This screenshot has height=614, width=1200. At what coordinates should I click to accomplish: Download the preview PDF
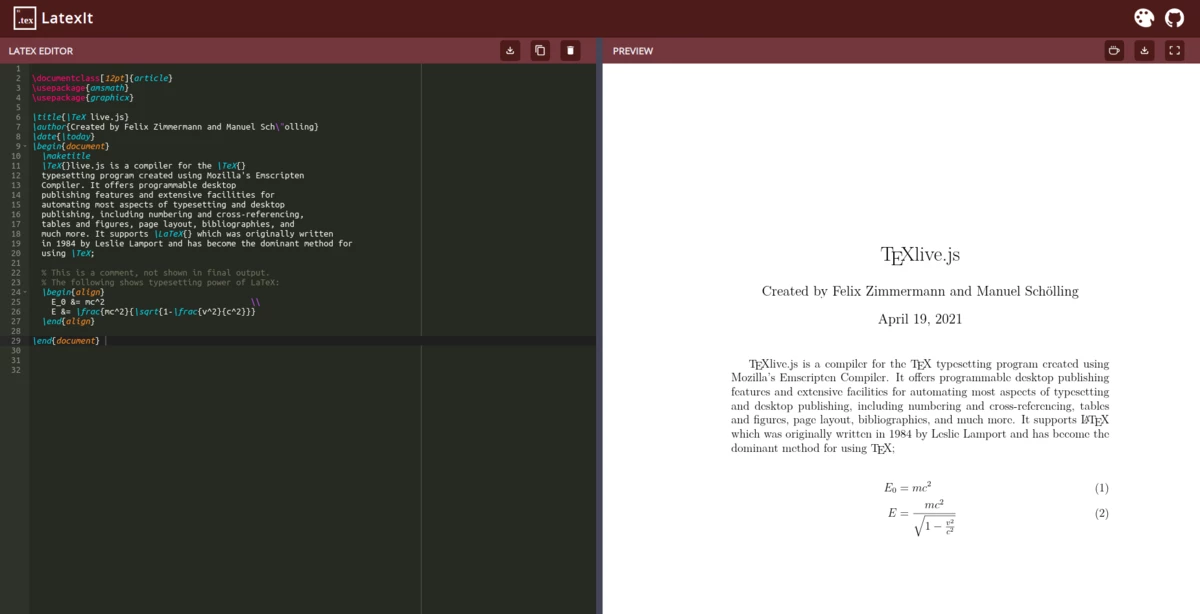(1145, 50)
